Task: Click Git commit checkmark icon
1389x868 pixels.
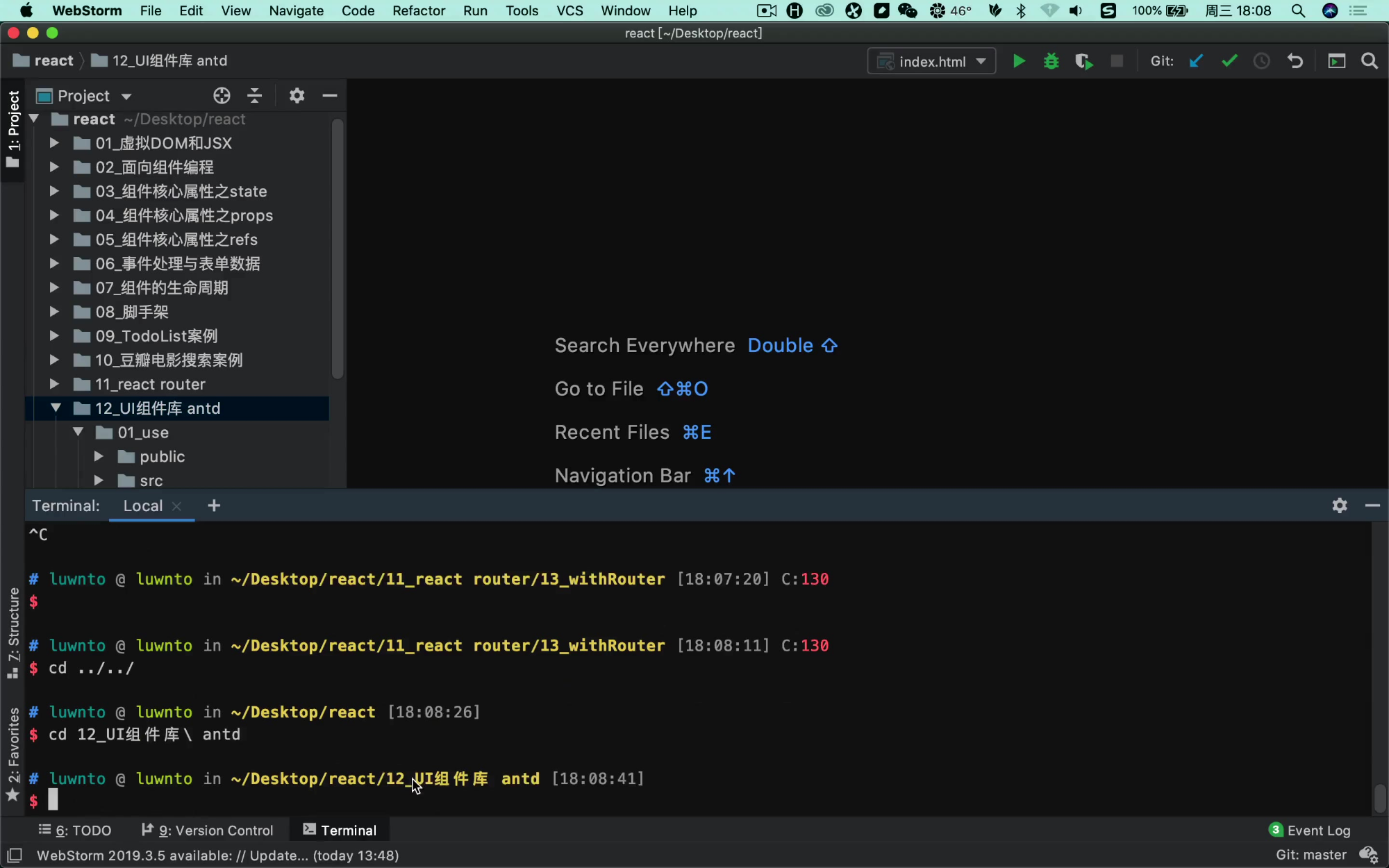Action: tap(1229, 61)
